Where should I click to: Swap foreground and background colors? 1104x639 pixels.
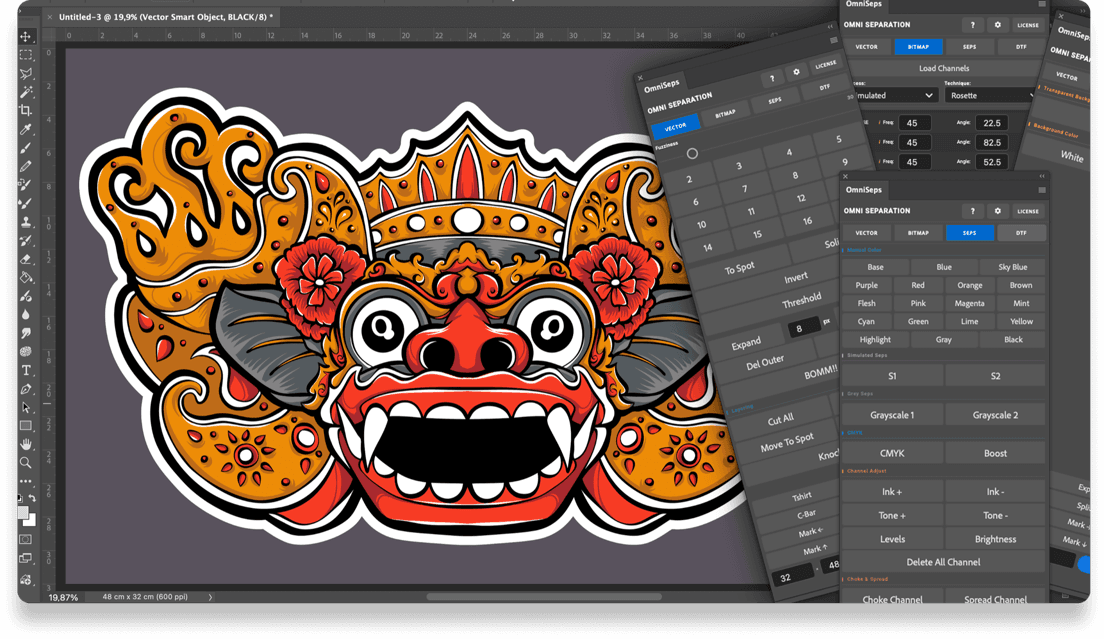click(32, 498)
